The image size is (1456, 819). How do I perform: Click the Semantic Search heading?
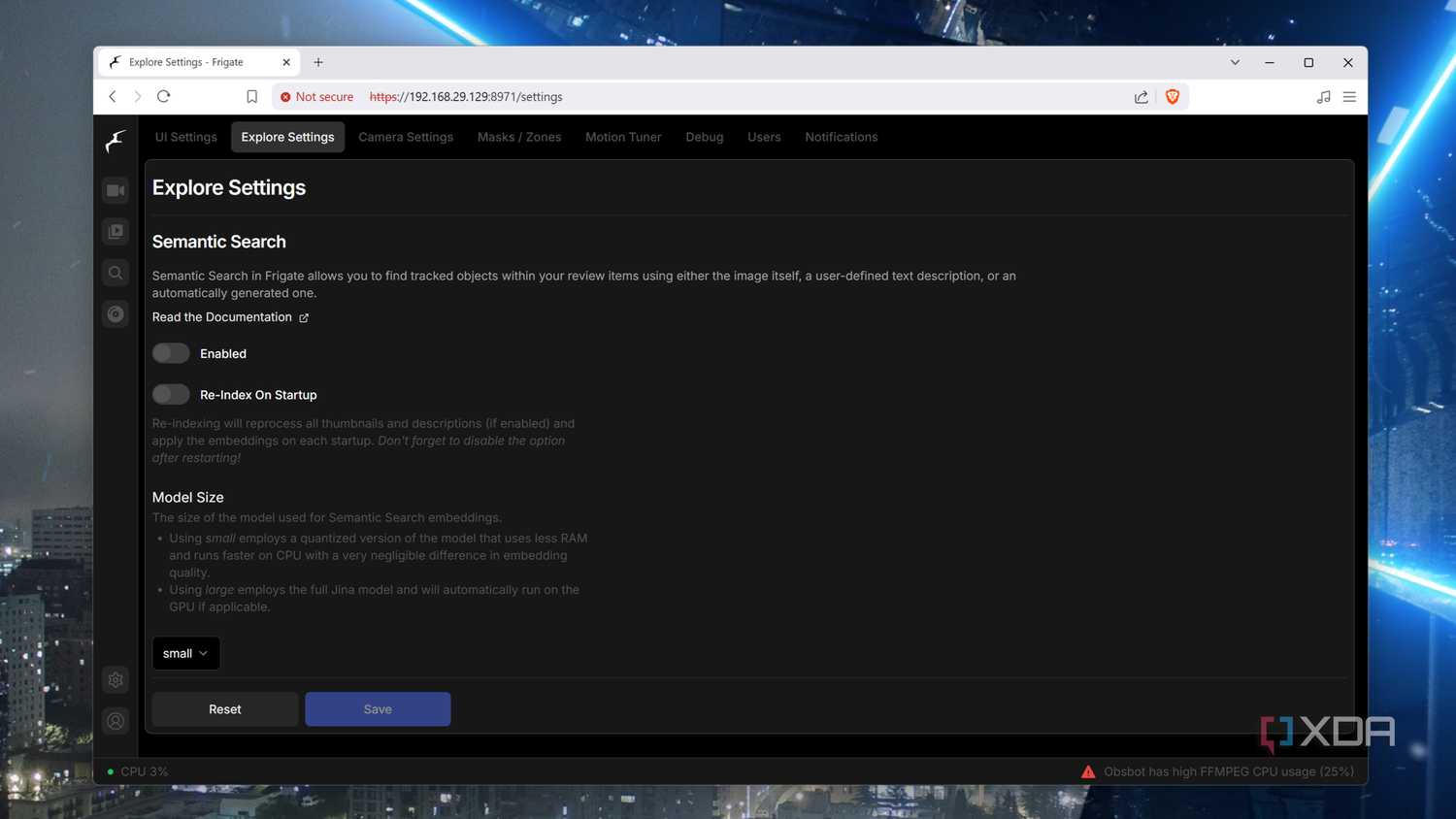click(x=219, y=242)
